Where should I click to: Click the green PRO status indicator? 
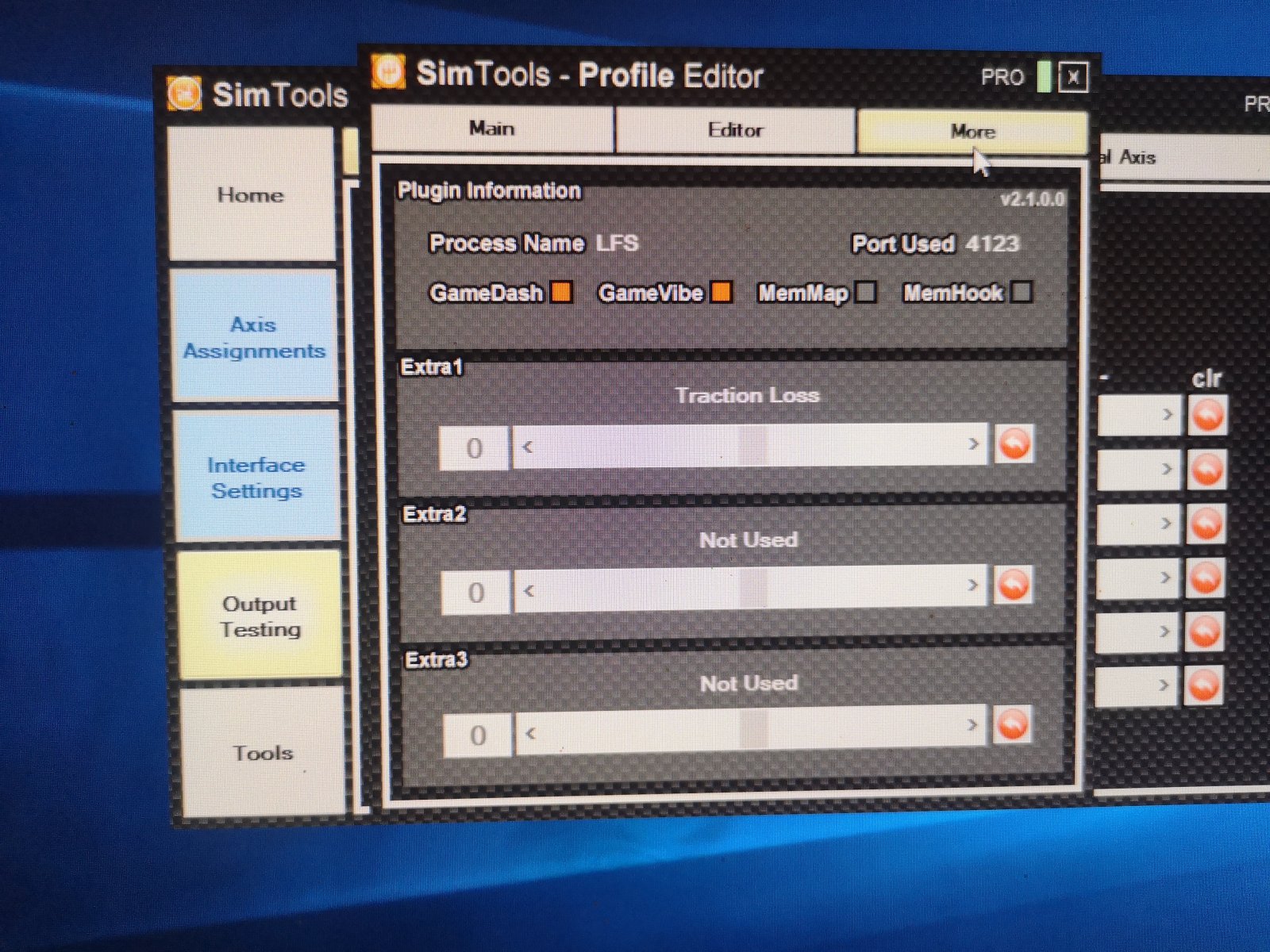tap(1045, 76)
